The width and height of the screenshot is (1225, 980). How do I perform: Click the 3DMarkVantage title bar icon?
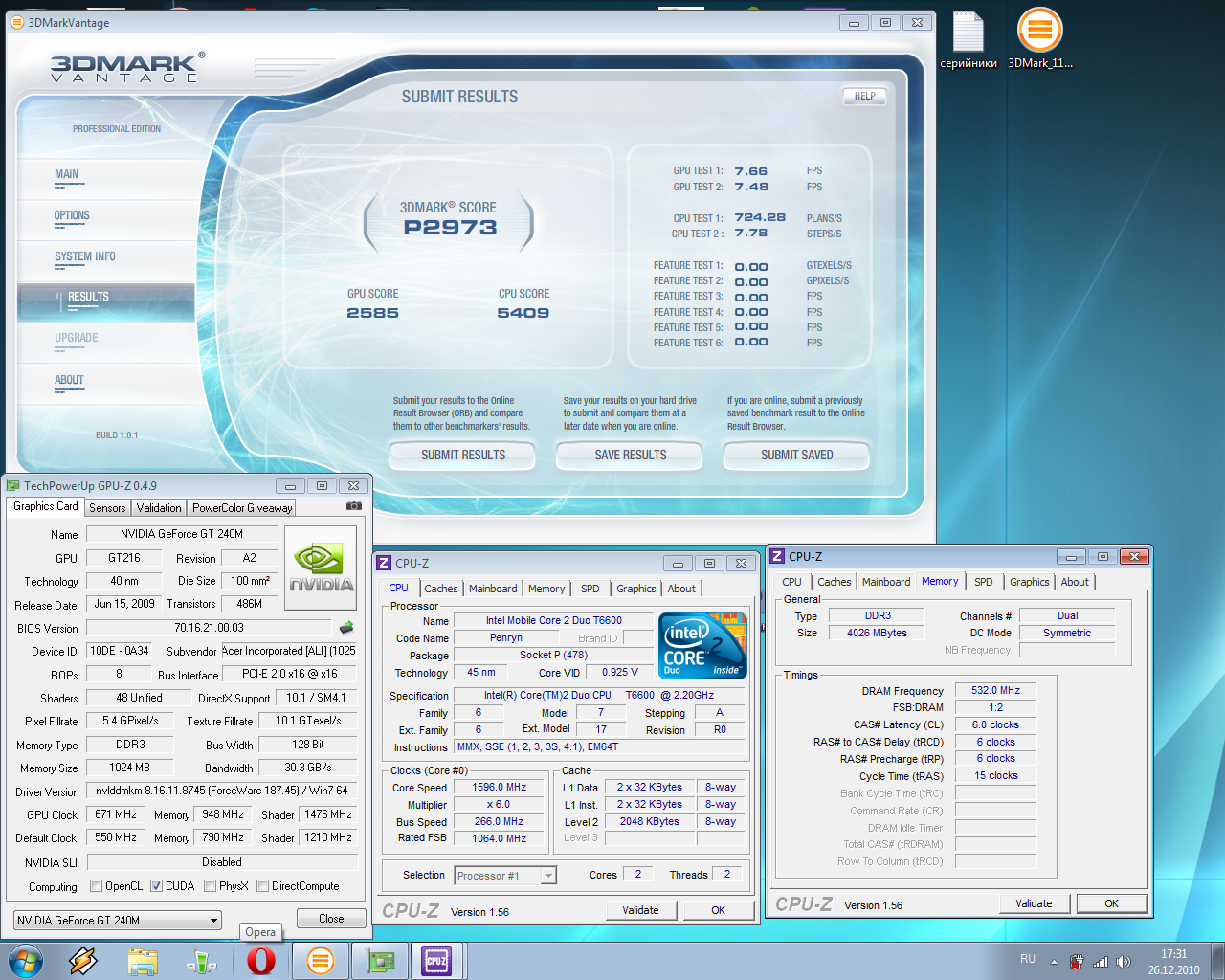16,22
